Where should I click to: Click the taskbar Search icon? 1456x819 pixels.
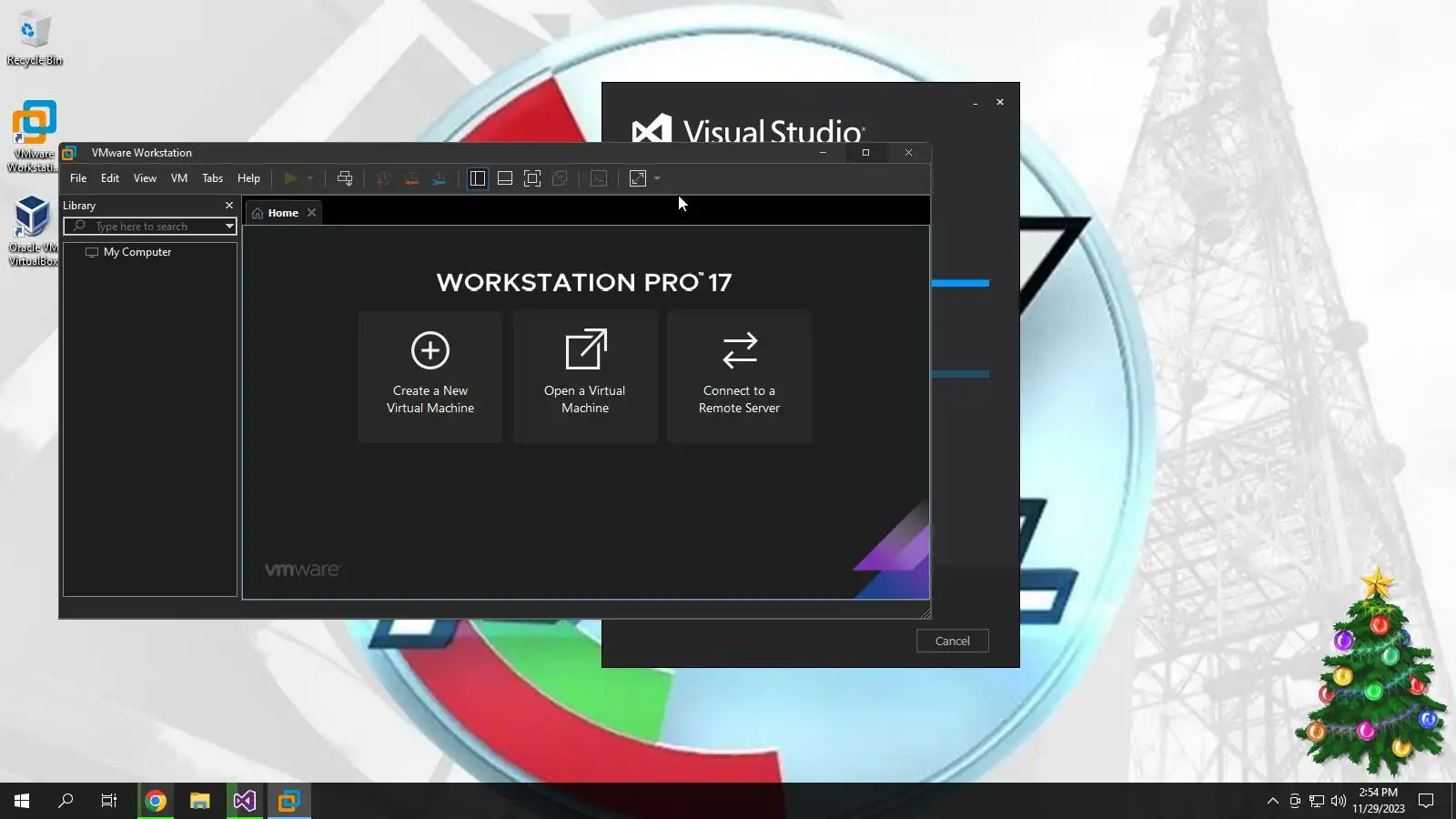pyautogui.click(x=66, y=801)
